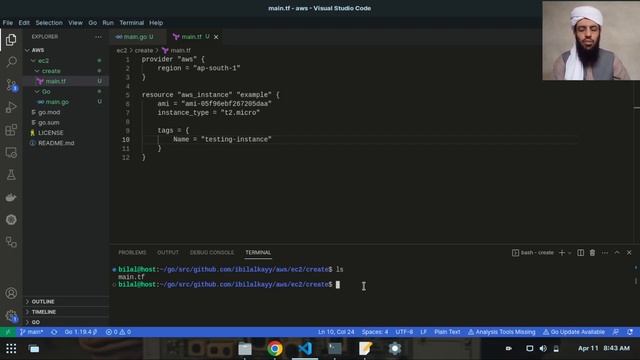The image size is (640, 360).
Task: Open Run and Debug view
Action: point(11,107)
